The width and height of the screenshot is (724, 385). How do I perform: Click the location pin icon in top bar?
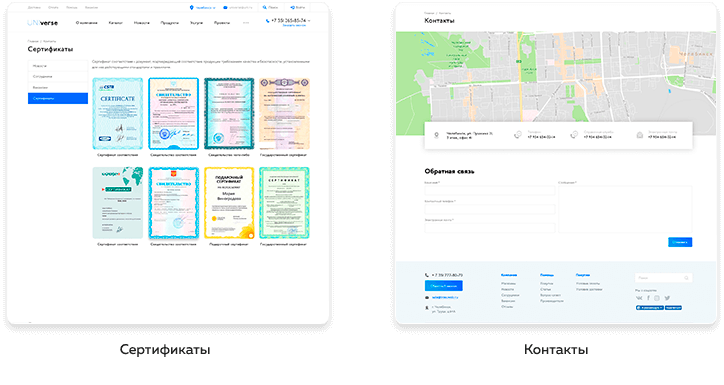192,7
